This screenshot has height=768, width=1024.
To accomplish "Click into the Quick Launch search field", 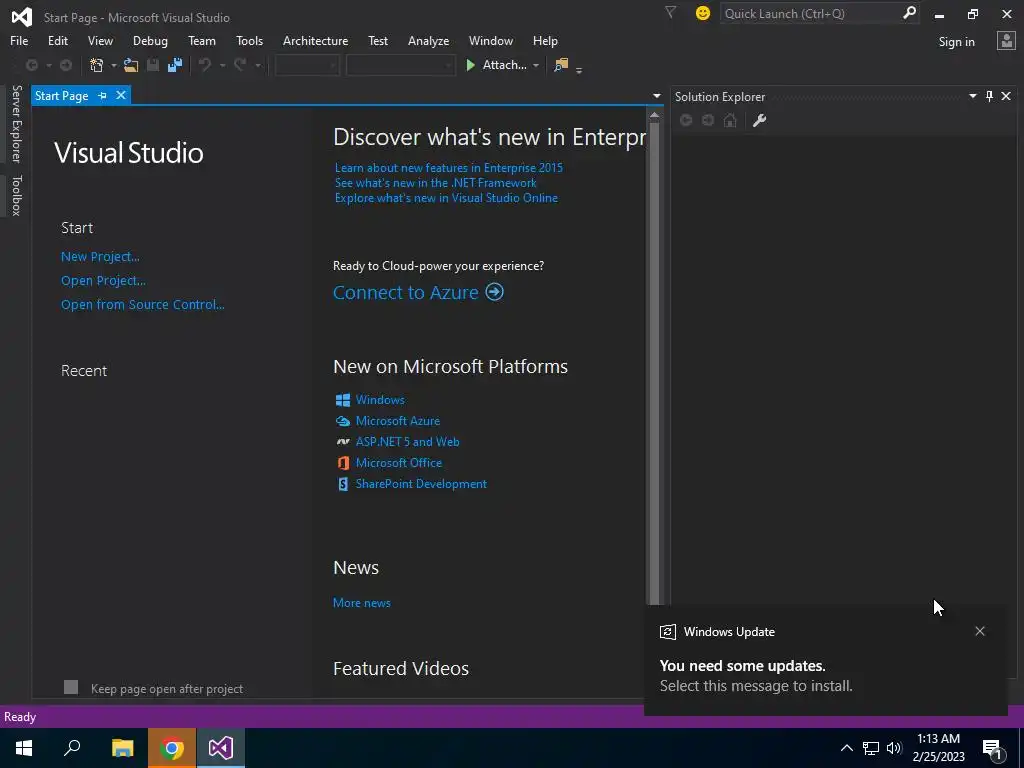I will 810,13.
